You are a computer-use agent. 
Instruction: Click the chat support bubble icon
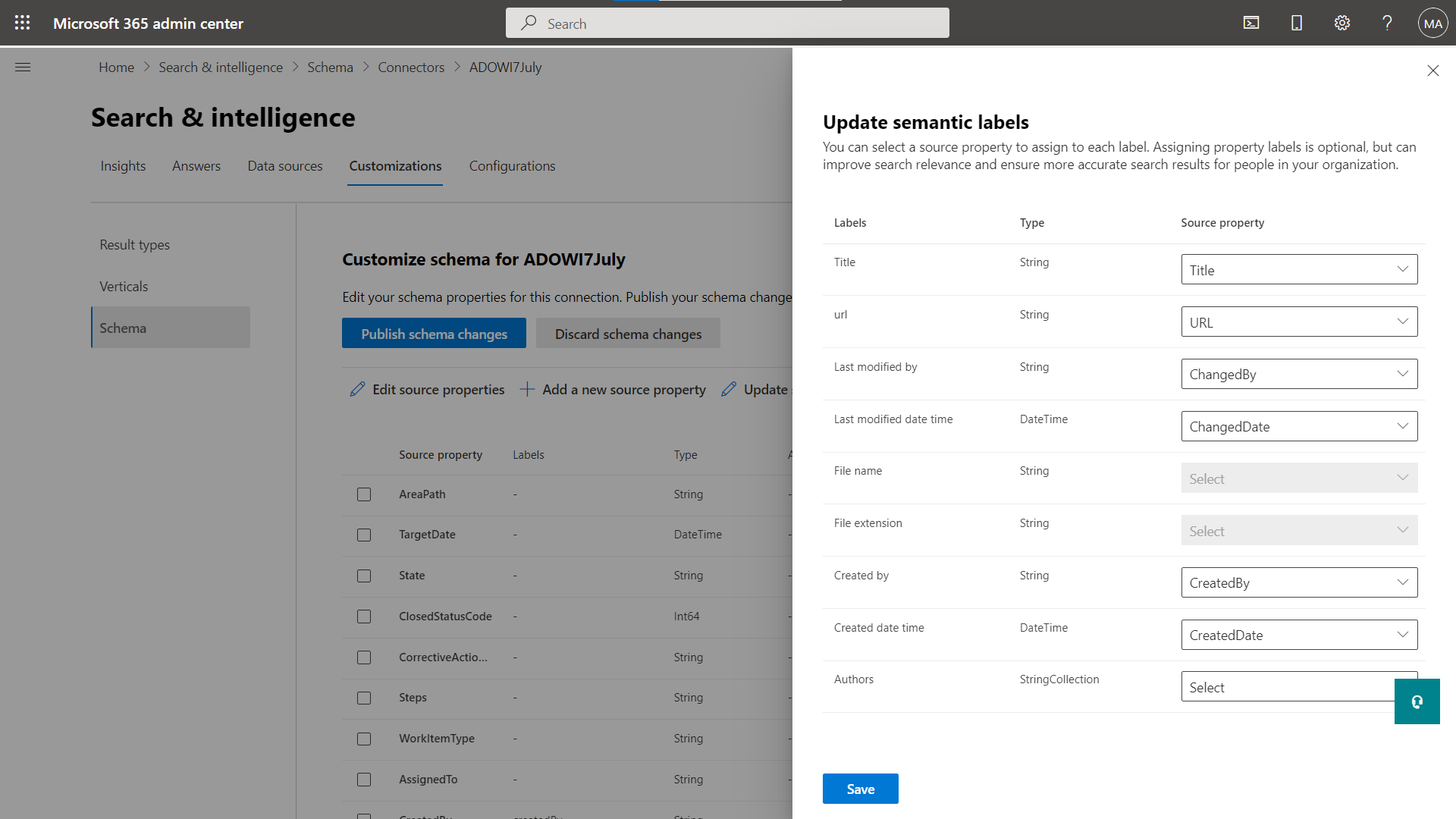pos(1417,702)
